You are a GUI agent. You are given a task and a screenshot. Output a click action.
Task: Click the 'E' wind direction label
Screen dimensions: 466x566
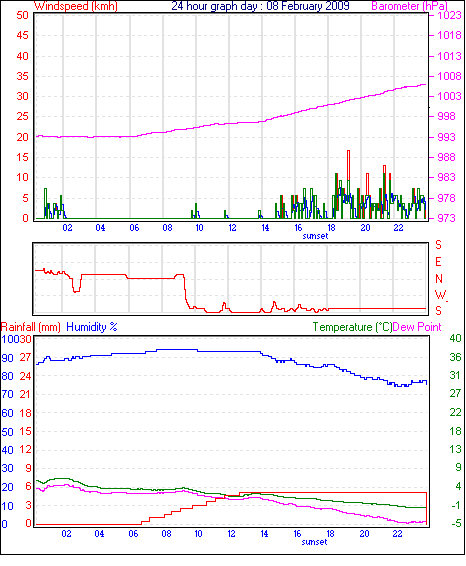pyautogui.click(x=438, y=262)
